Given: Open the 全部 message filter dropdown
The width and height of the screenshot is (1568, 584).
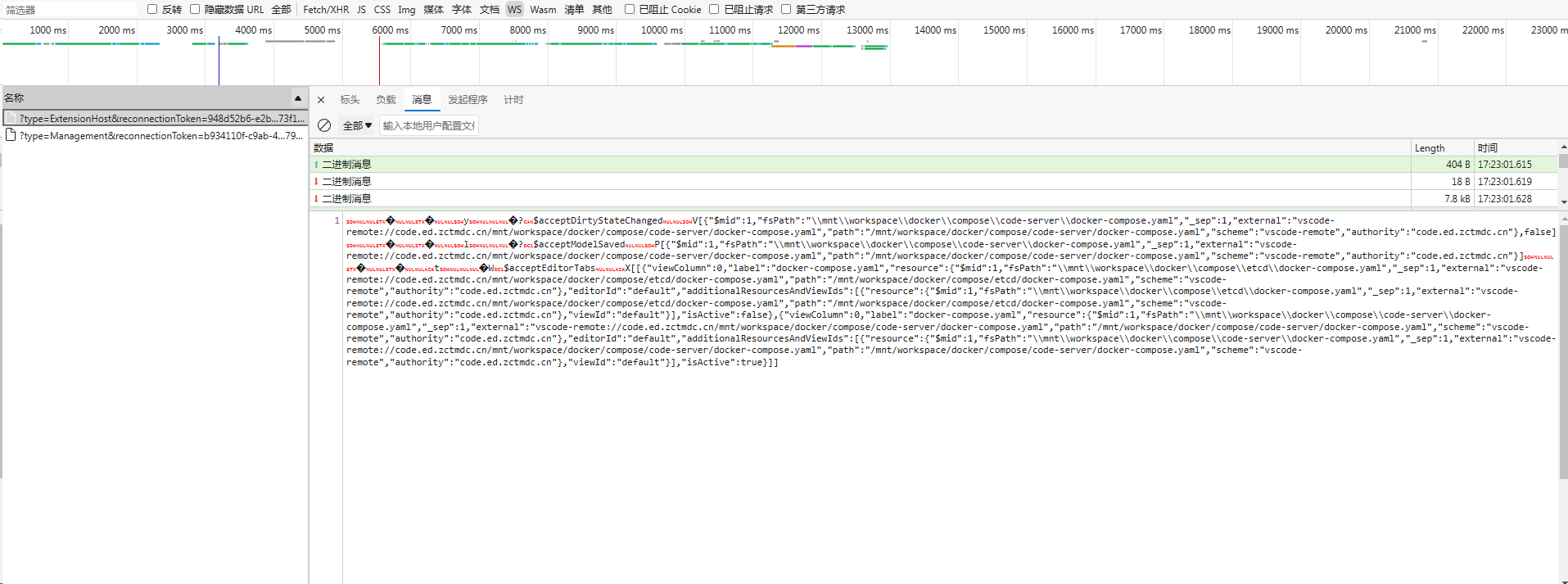Looking at the screenshot, I should pos(357,125).
